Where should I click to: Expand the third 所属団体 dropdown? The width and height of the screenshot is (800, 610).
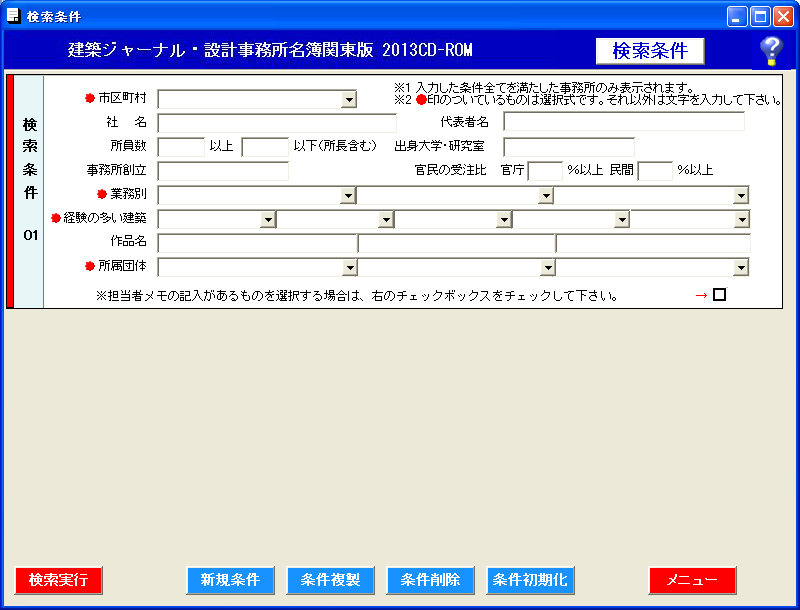coord(741,267)
